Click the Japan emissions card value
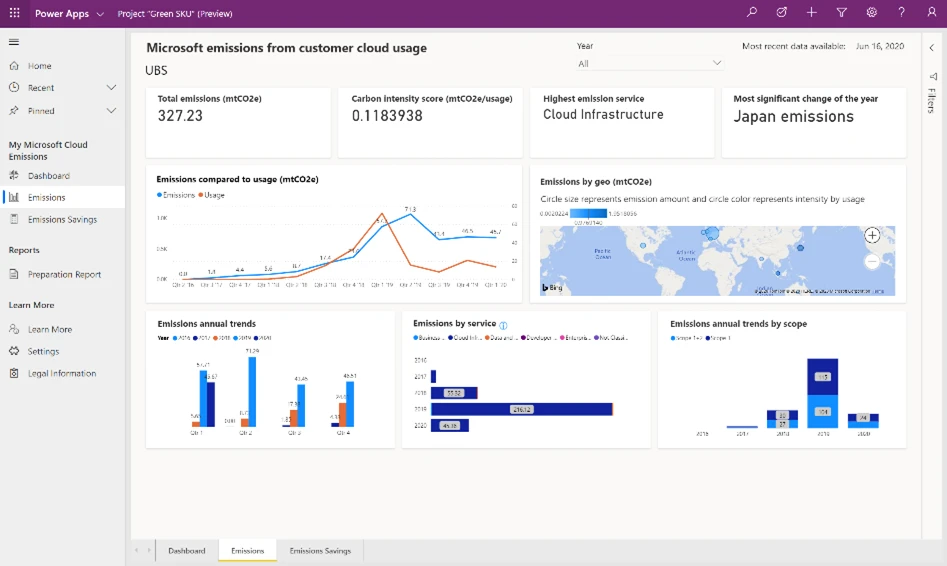Screen dimensions: 947x566 click(x=794, y=117)
